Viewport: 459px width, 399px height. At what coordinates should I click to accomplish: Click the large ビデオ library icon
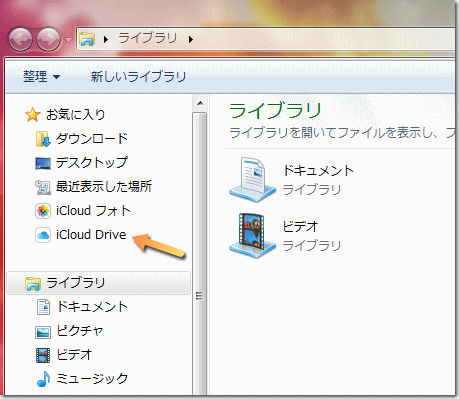pyautogui.click(x=252, y=237)
